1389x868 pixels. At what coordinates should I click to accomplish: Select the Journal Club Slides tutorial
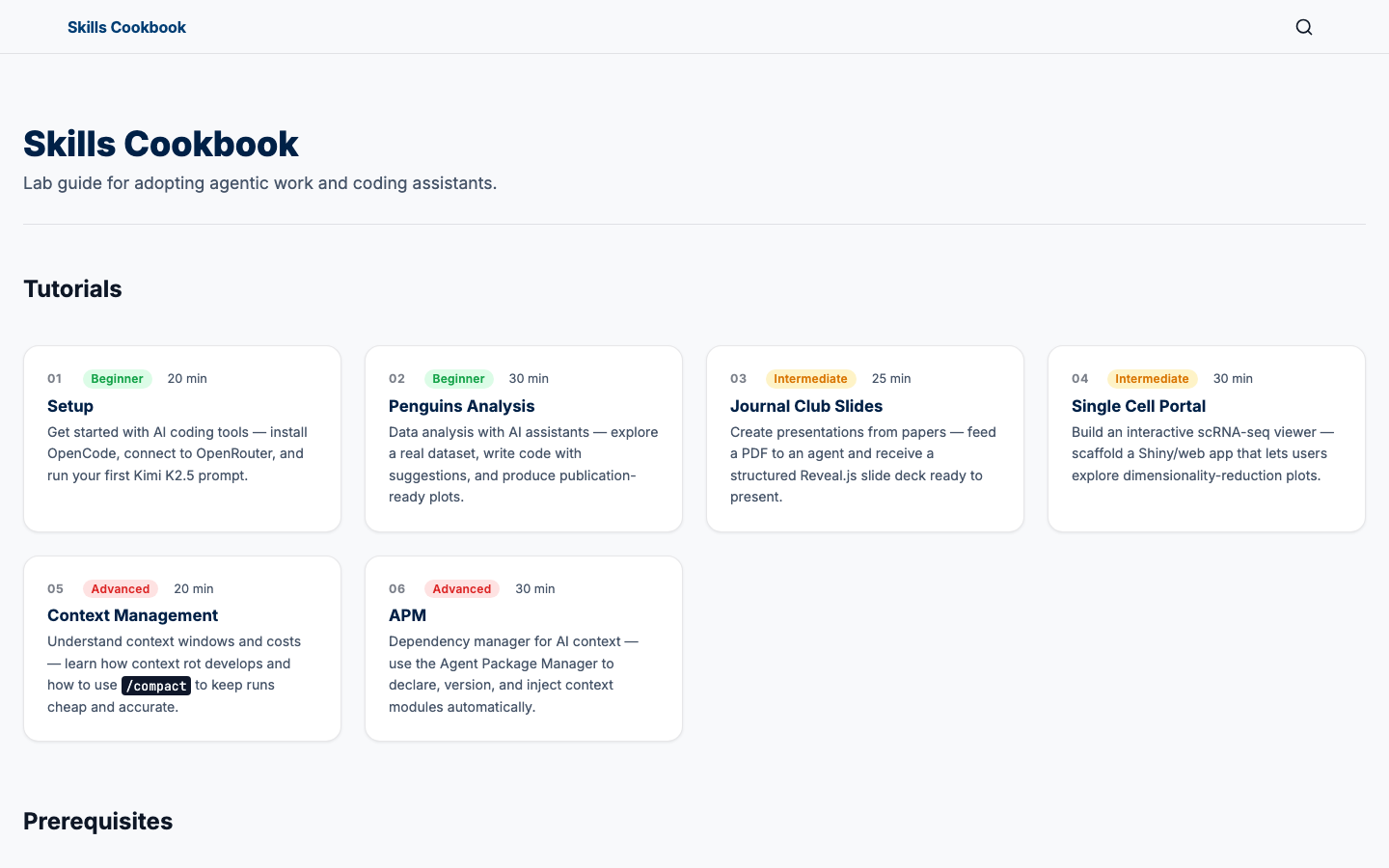(805, 406)
